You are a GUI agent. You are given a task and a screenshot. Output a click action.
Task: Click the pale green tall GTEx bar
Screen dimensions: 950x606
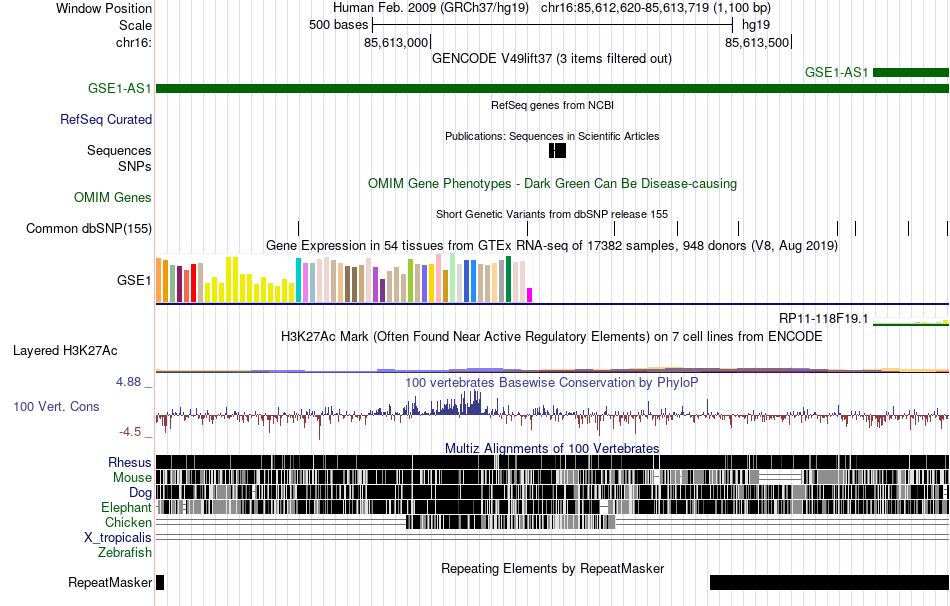pos(453,278)
